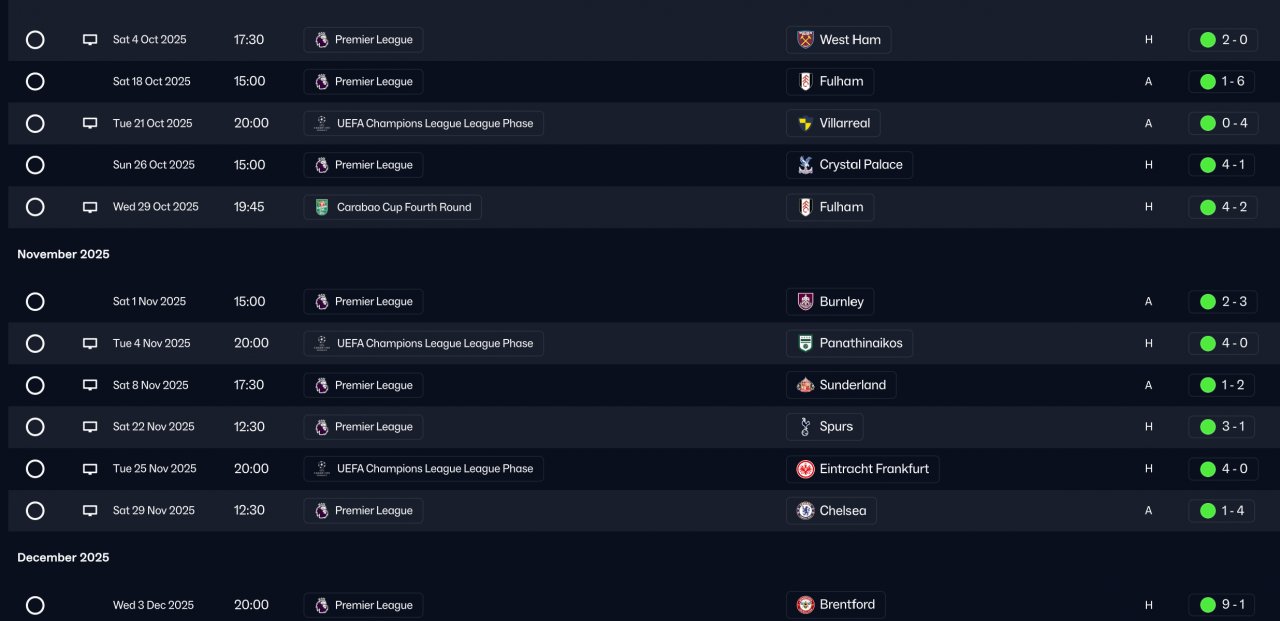Open Carabao Cup Fourth Round competition

pyautogui.click(x=393, y=207)
